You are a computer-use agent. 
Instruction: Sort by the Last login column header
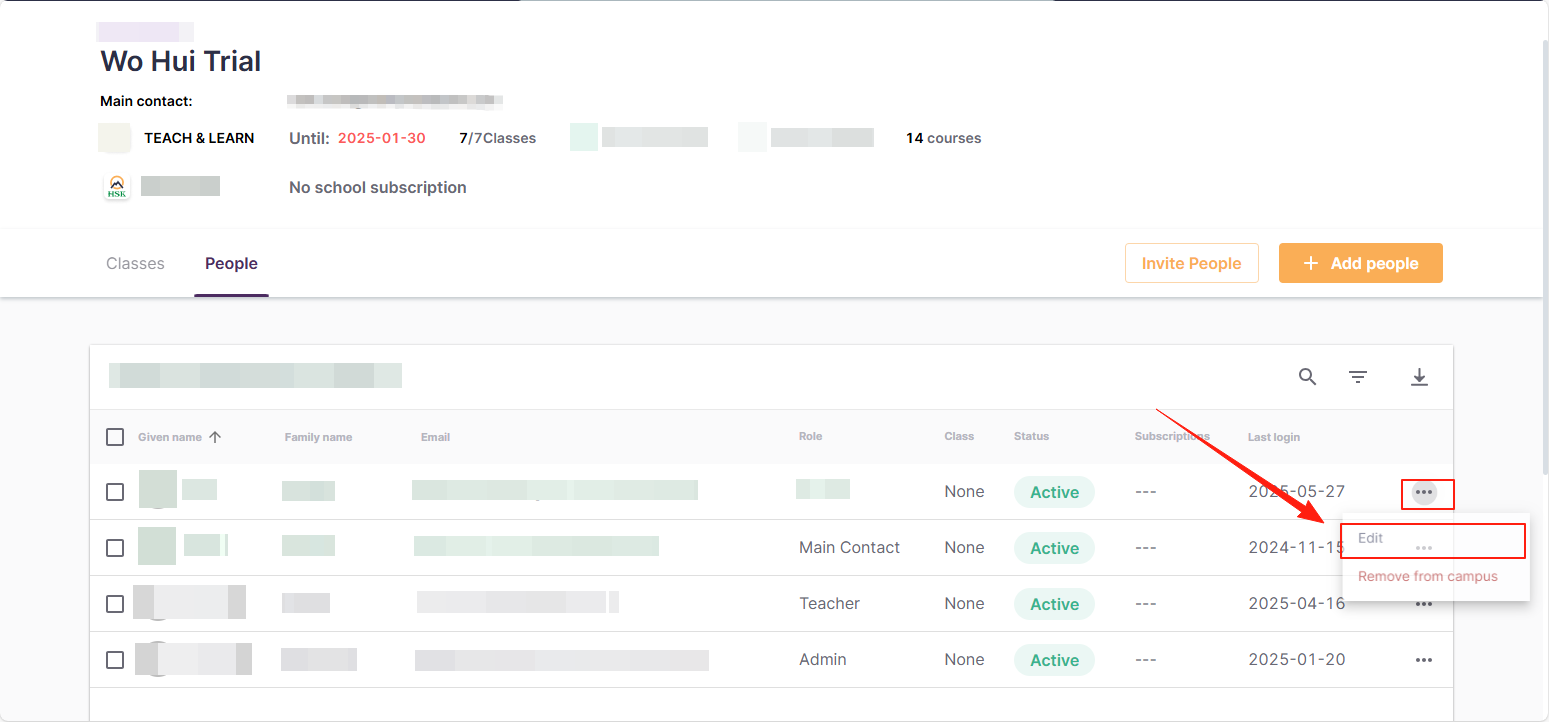(1273, 437)
